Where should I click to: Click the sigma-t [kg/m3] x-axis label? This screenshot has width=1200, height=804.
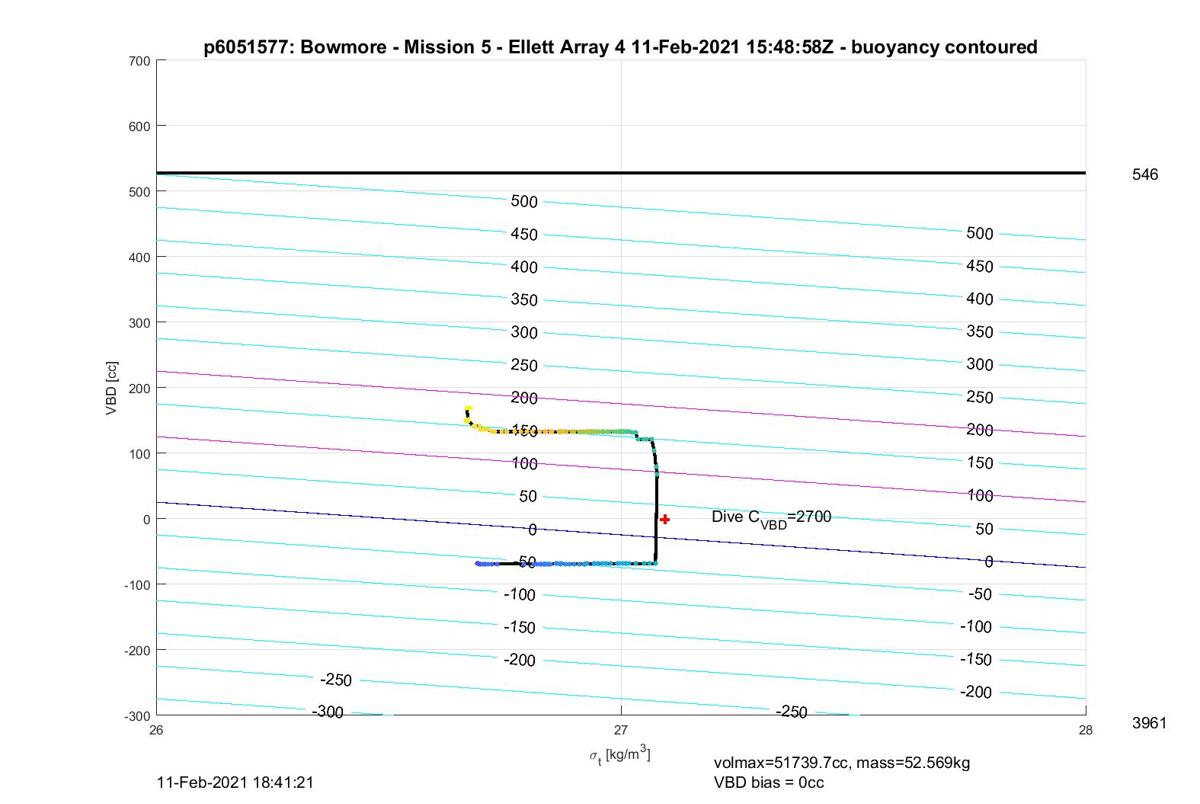click(x=620, y=755)
